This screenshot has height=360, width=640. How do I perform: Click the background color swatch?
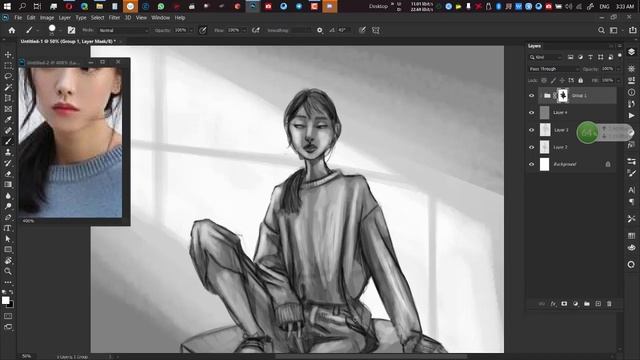pyautogui.click(x=11, y=305)
